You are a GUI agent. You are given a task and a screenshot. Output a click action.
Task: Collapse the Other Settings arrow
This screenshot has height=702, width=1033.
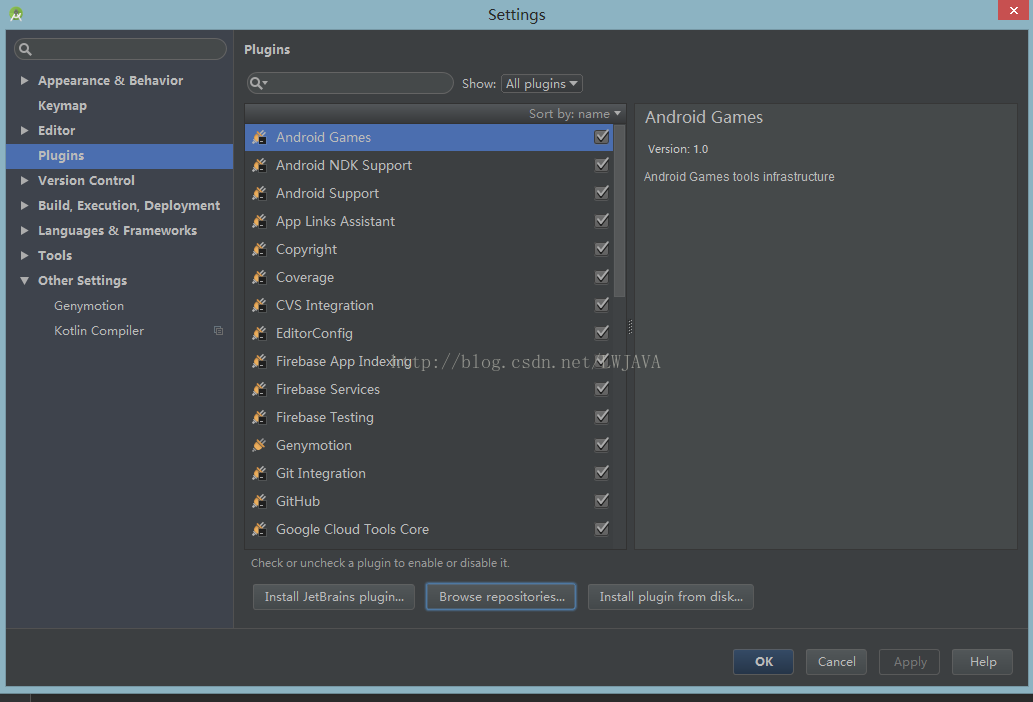(24, 281)
